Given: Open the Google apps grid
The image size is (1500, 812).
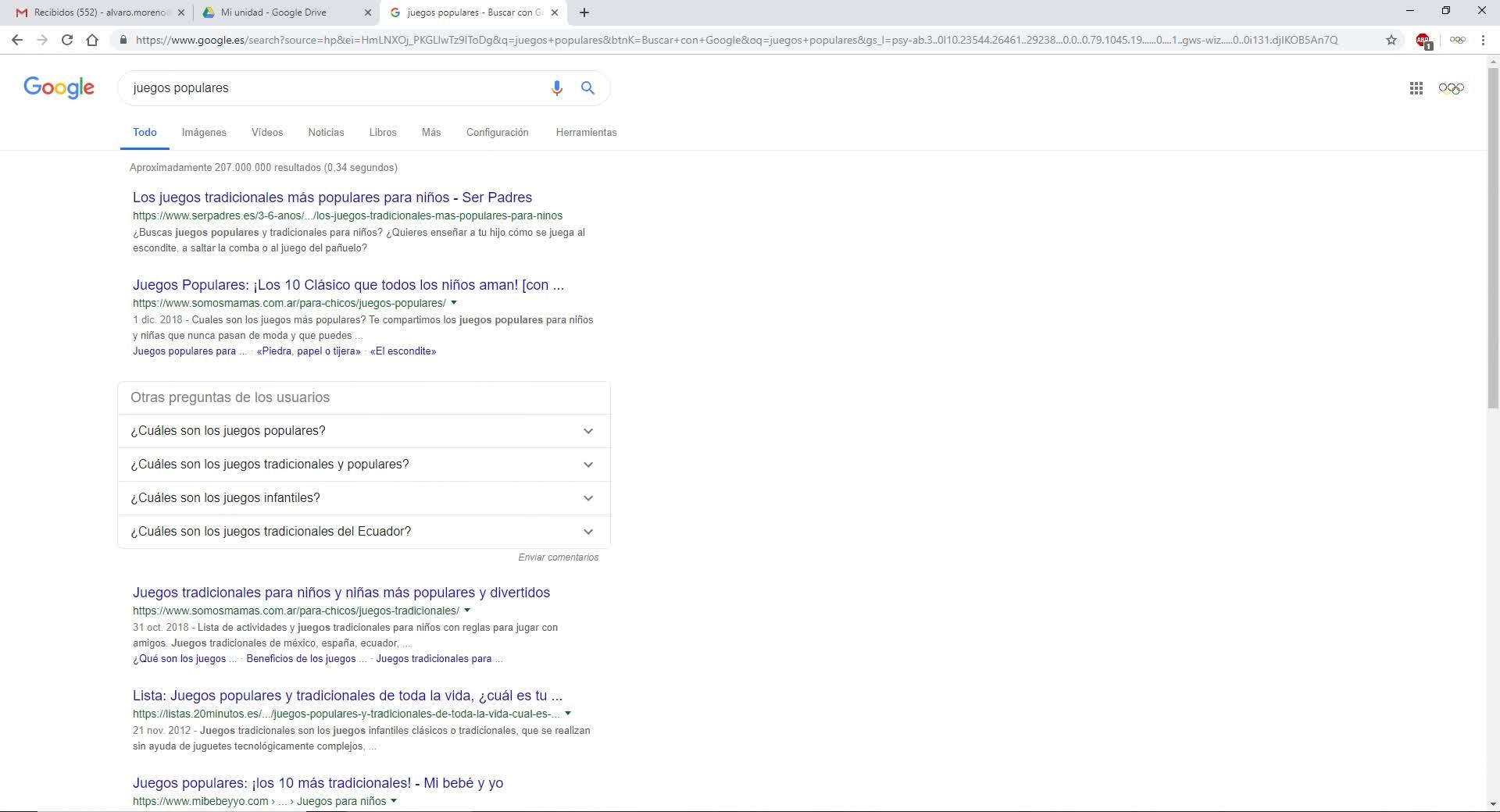Looking at the screenshot, I should tap(1416, 88).
